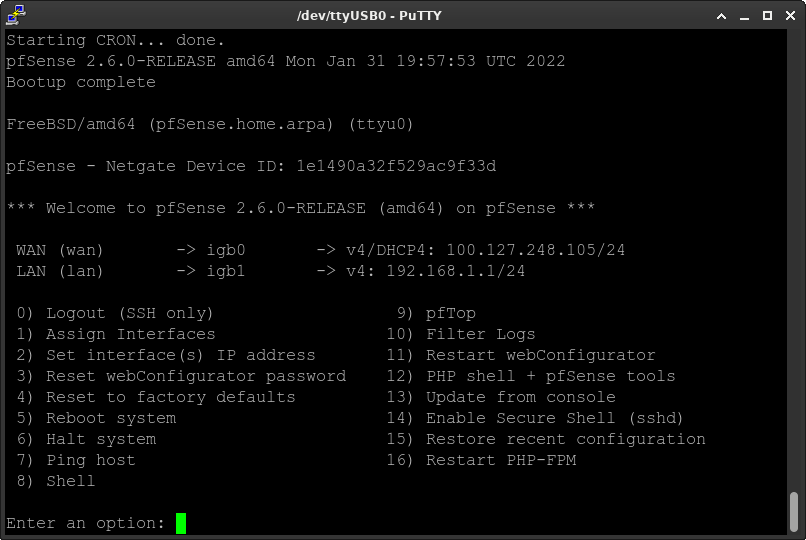Click the 'LAN (lan)' interface label
Viewport: 806px width, 540px height.
click(60, 271)
